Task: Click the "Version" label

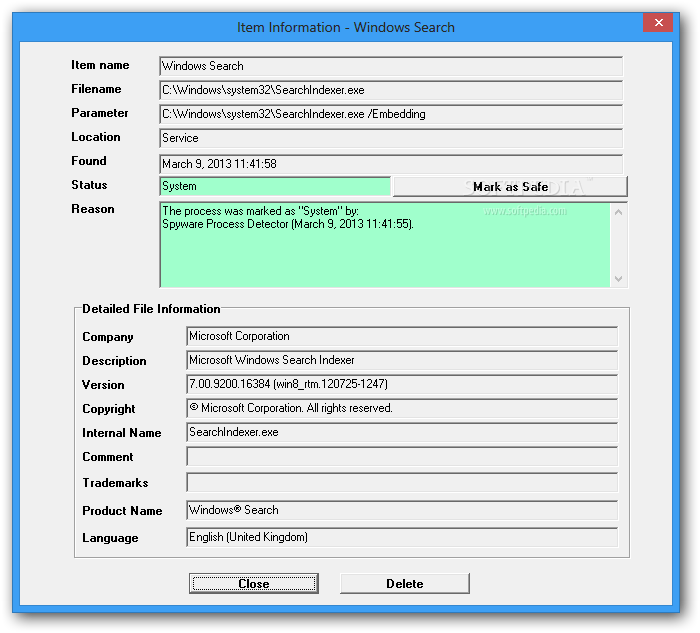Action: (x=103, y=385)
